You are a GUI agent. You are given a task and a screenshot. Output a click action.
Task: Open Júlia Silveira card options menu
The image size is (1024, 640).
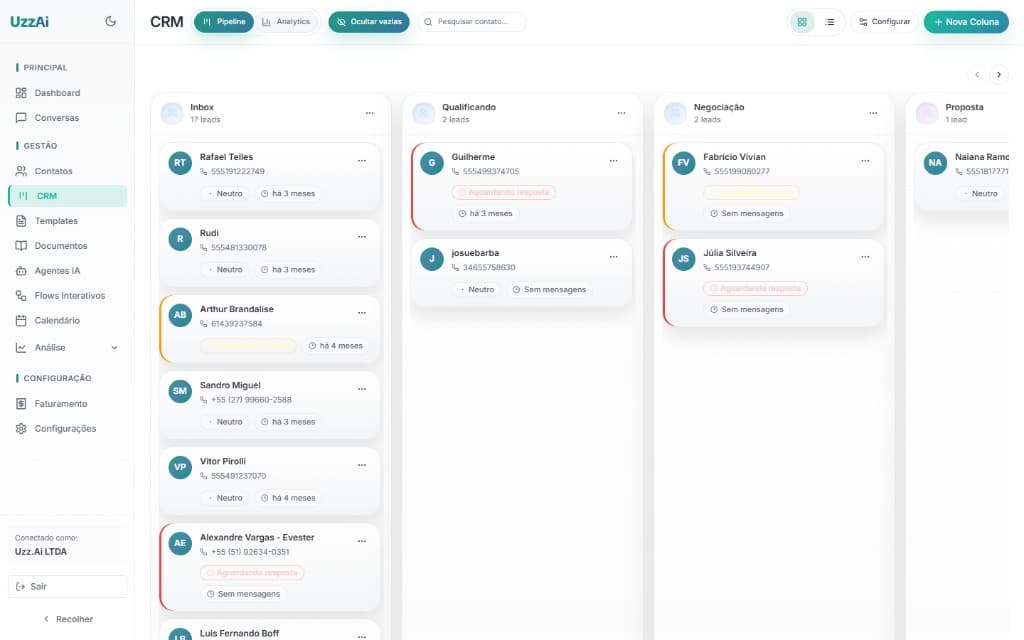pyautogui.click(x=865, y=257)
